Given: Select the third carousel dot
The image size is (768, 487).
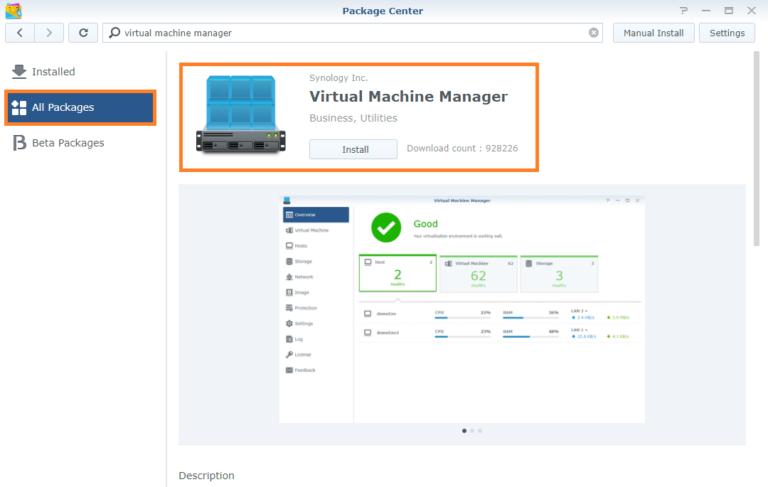Looking at the screenshot, I should (x=480, y=431).
